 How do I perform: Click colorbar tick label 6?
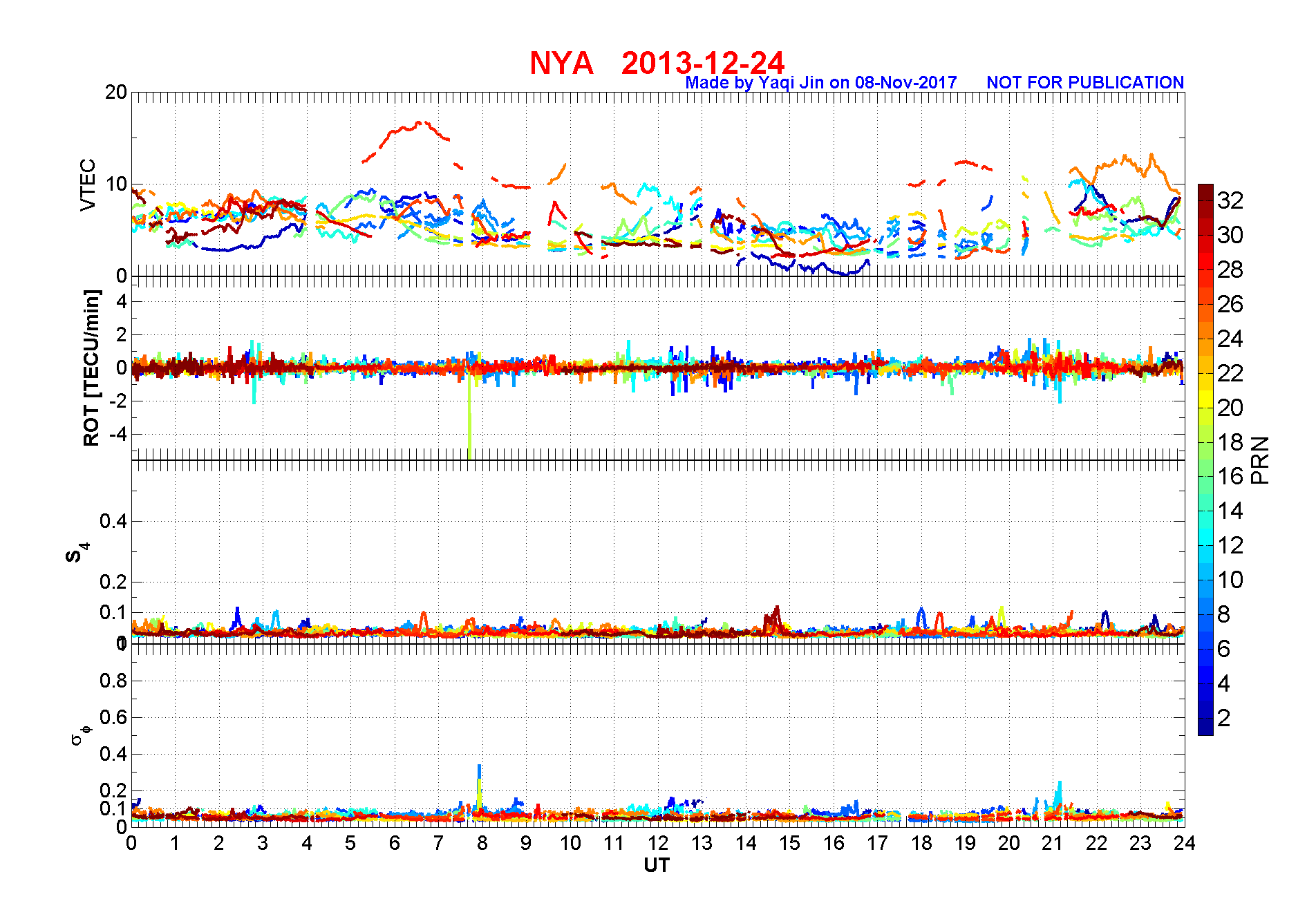coord(1223,649)
